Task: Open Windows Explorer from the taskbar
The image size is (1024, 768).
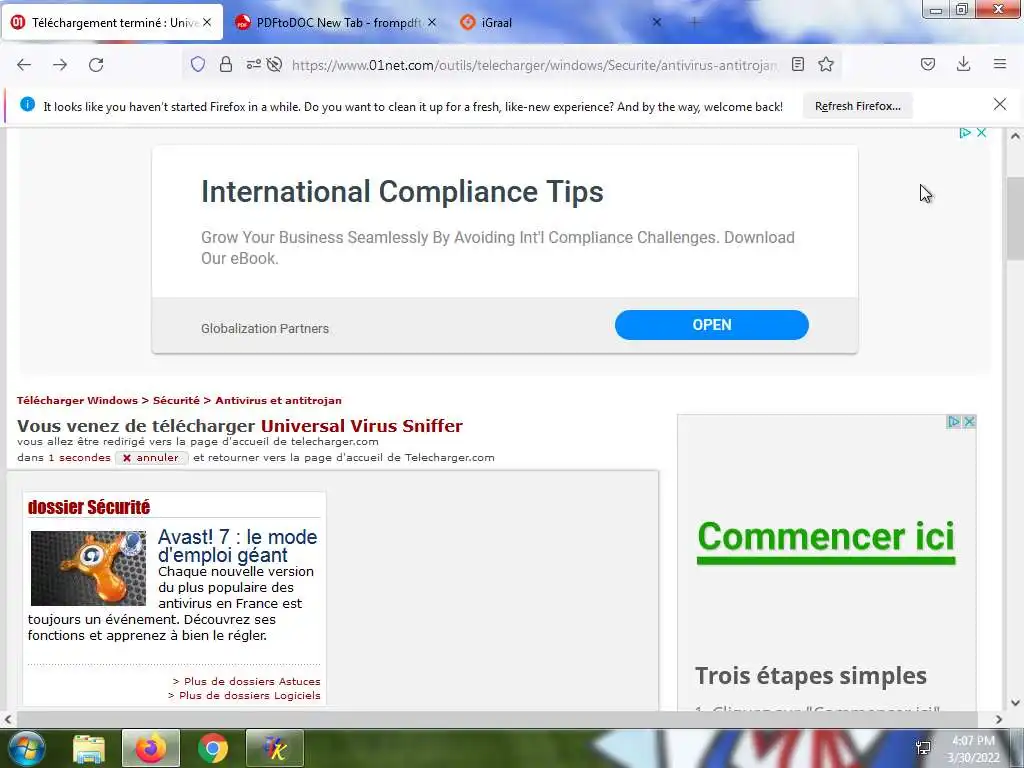Action: [89, 748]
